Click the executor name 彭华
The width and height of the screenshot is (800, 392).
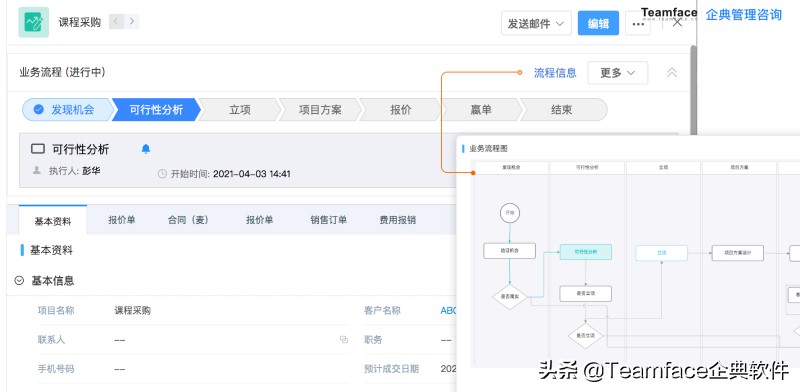pos(91,171)
